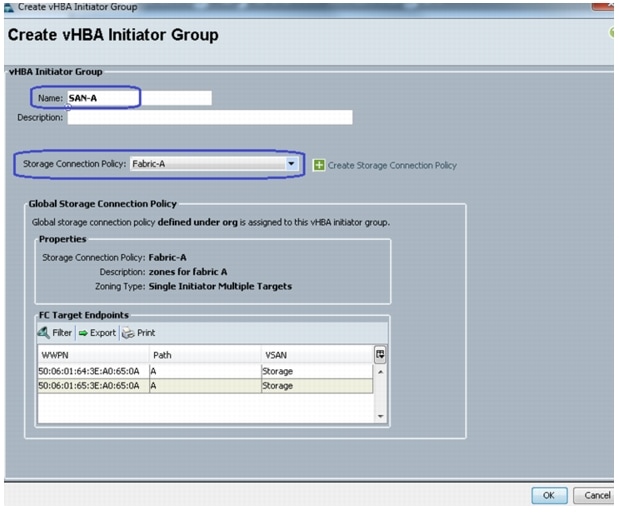Screen dimensions: 619x526
Task: Sort by the WWPN column header
Action: pyautogui.click(x=94, y=355)
